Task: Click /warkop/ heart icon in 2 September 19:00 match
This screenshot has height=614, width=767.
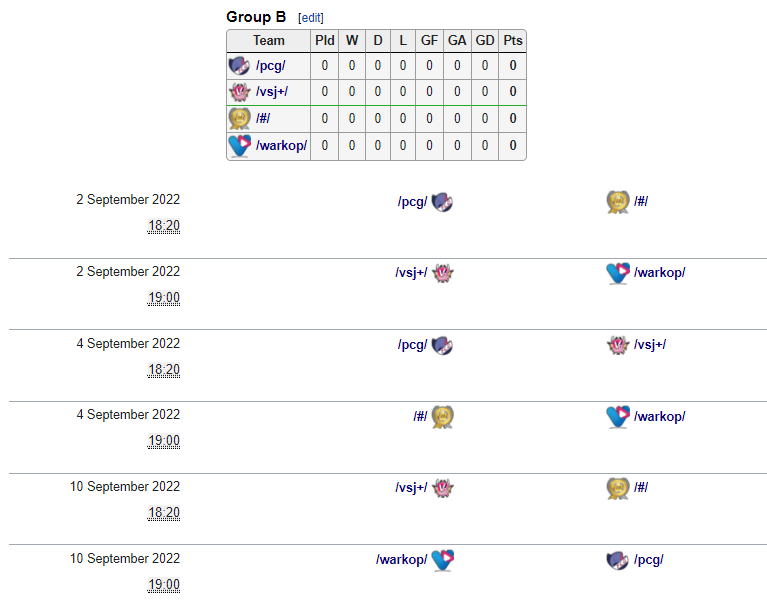Action: [x=617, y=273]
